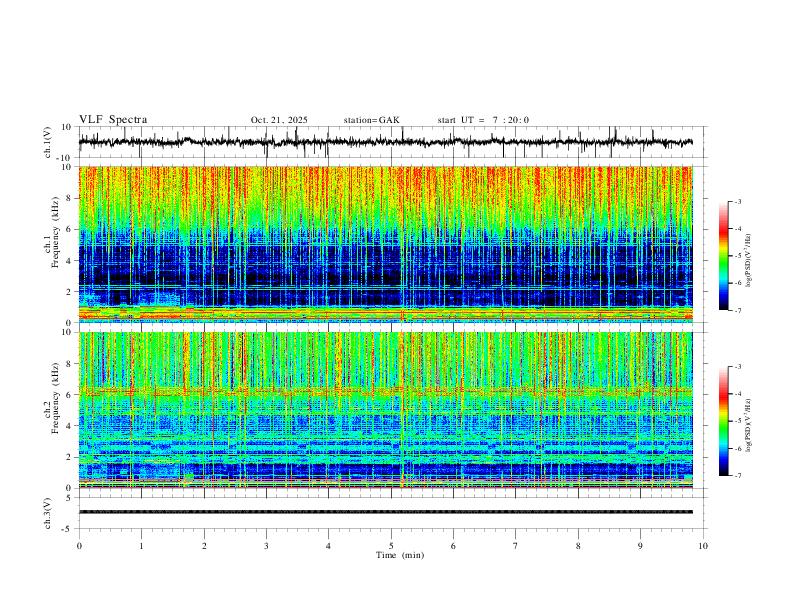Click the "-7" tick on ch.1 colorbar
Image resolution: width=792 pixels, height=612 pixels.
click(x=738, y=310)
